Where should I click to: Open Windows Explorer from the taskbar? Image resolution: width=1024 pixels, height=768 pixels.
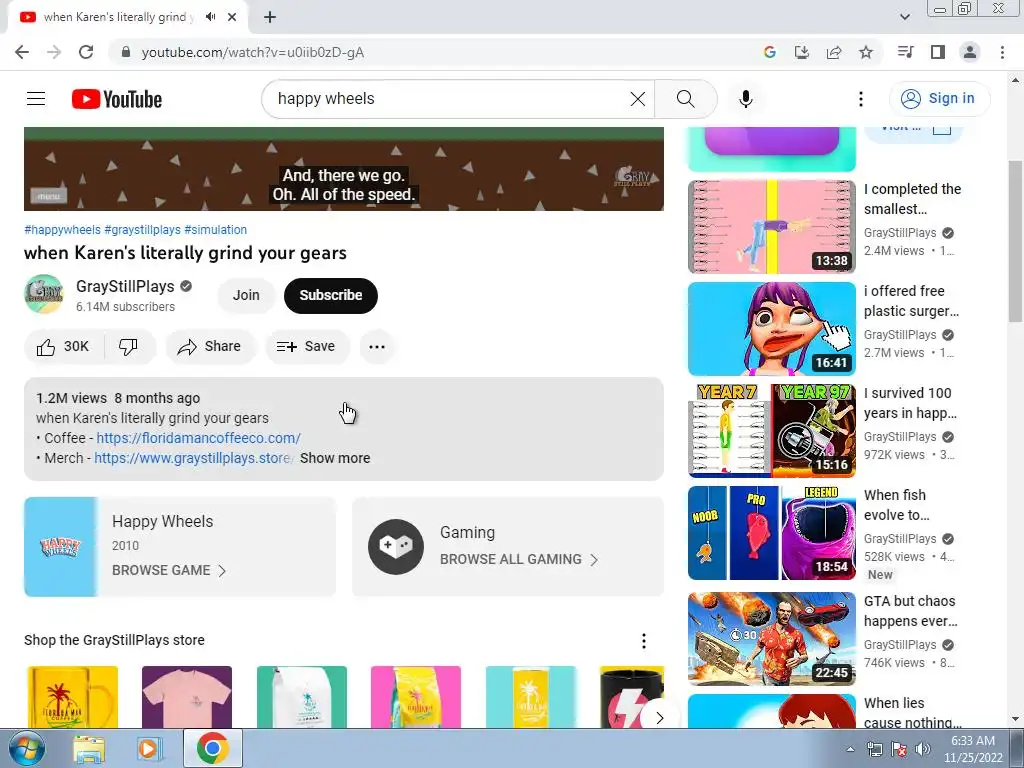(89, 749)
